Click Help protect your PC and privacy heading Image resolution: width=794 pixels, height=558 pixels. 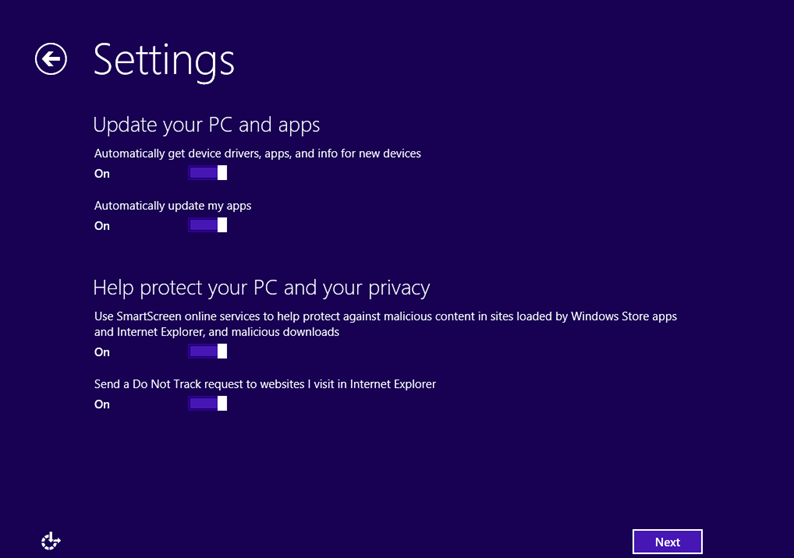click(x=261, y=288)
